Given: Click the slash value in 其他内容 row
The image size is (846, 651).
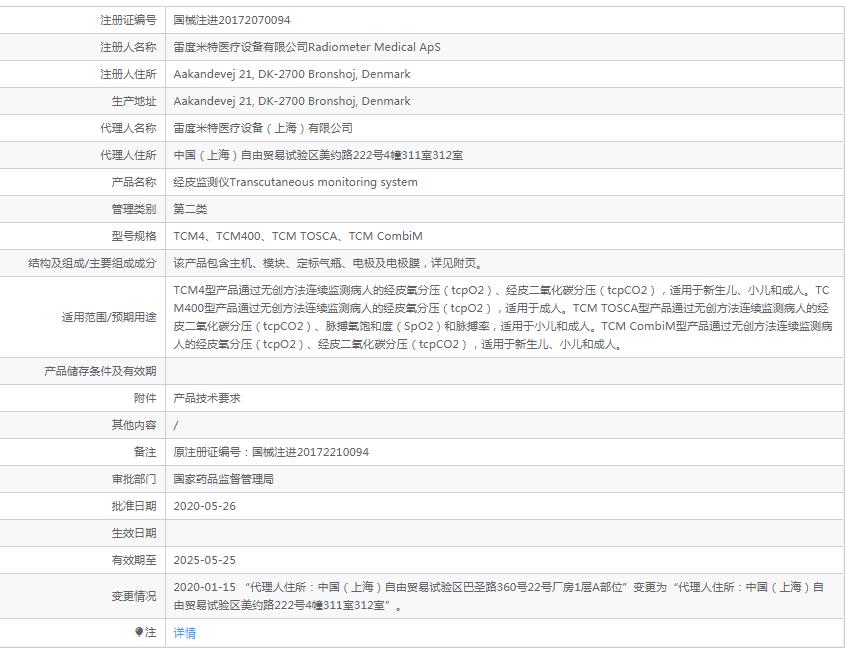Looking at the screenshot, I should [176, 425].
